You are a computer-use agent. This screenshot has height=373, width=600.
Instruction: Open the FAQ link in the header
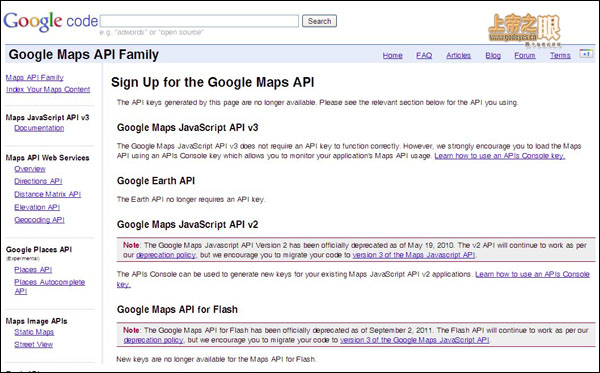click(424, 55)
